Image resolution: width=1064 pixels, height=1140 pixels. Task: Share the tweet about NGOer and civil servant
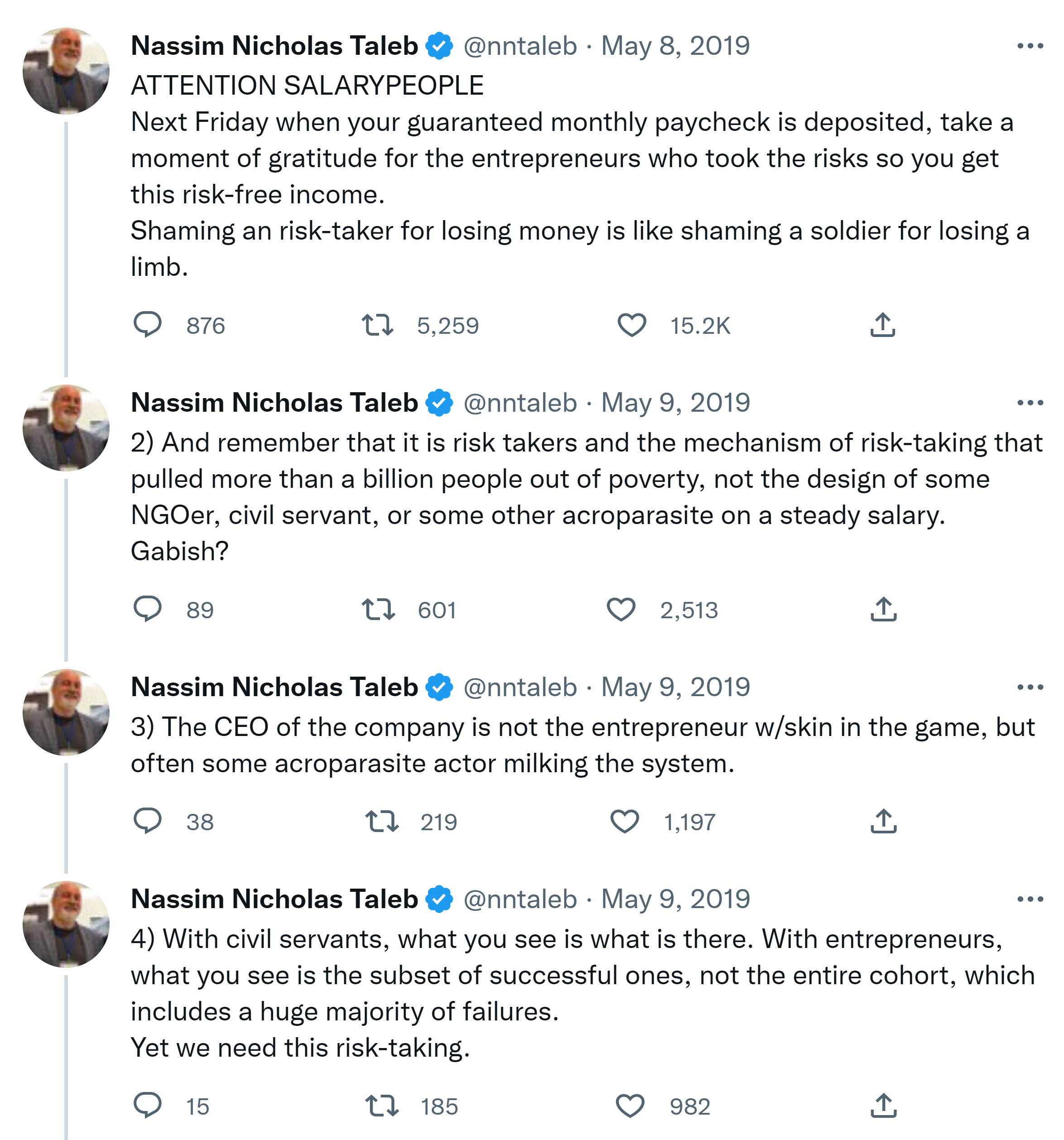(x=883, y=609)
